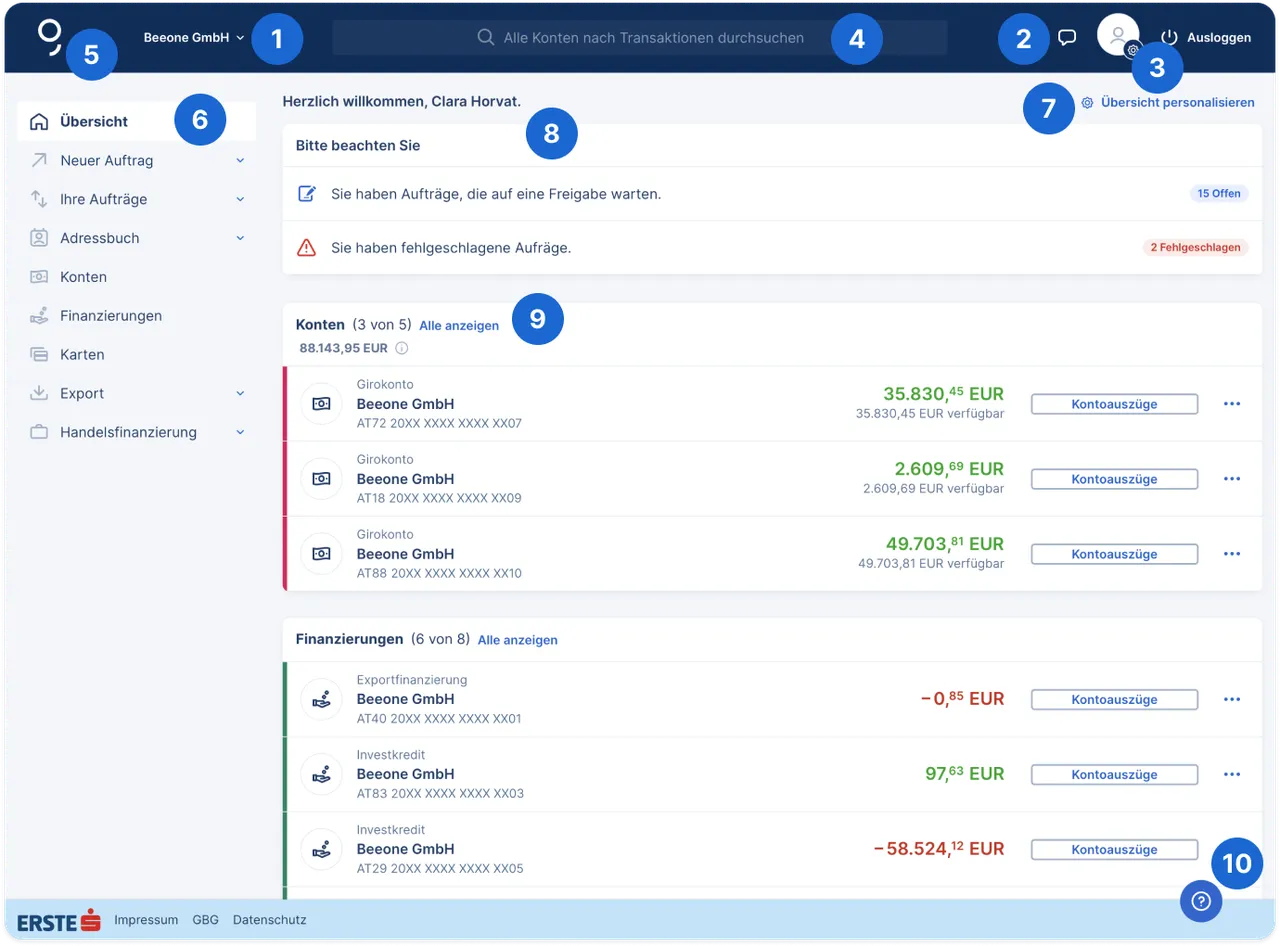1280x946 pixels.
Task: Click Übersicht personalisieren link
Action: (x=1178, y=102)
